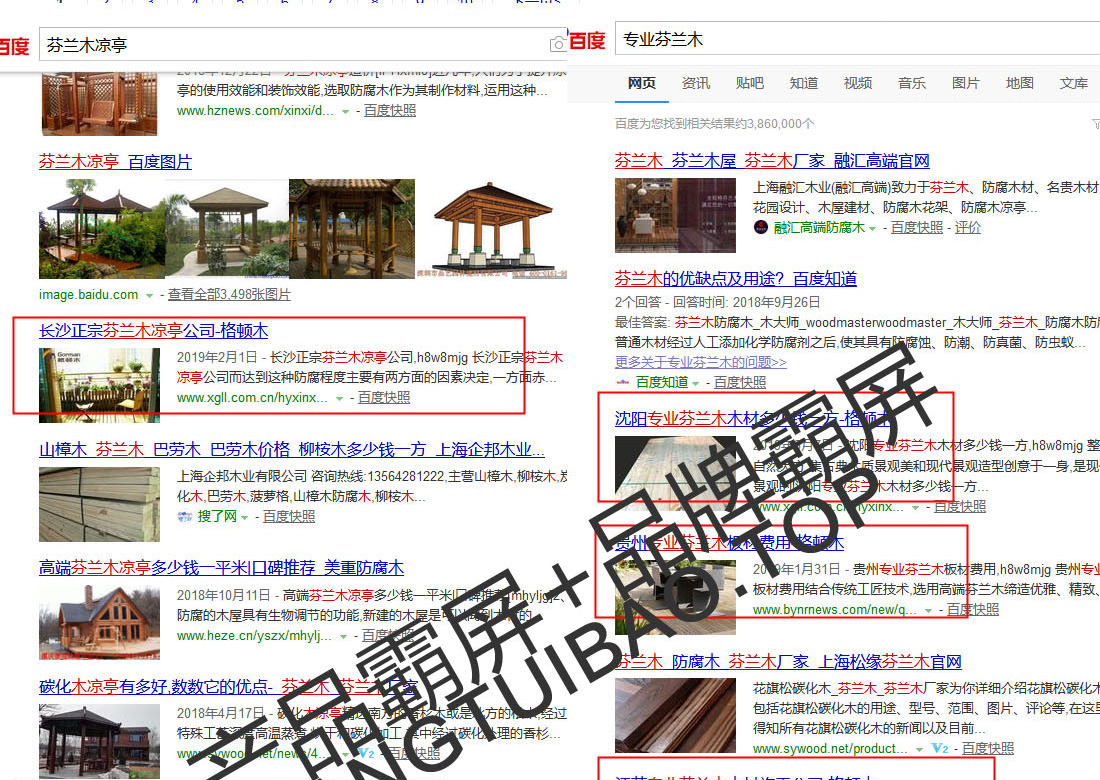Switch to the 图片 tab

click(x=965, y=83)
